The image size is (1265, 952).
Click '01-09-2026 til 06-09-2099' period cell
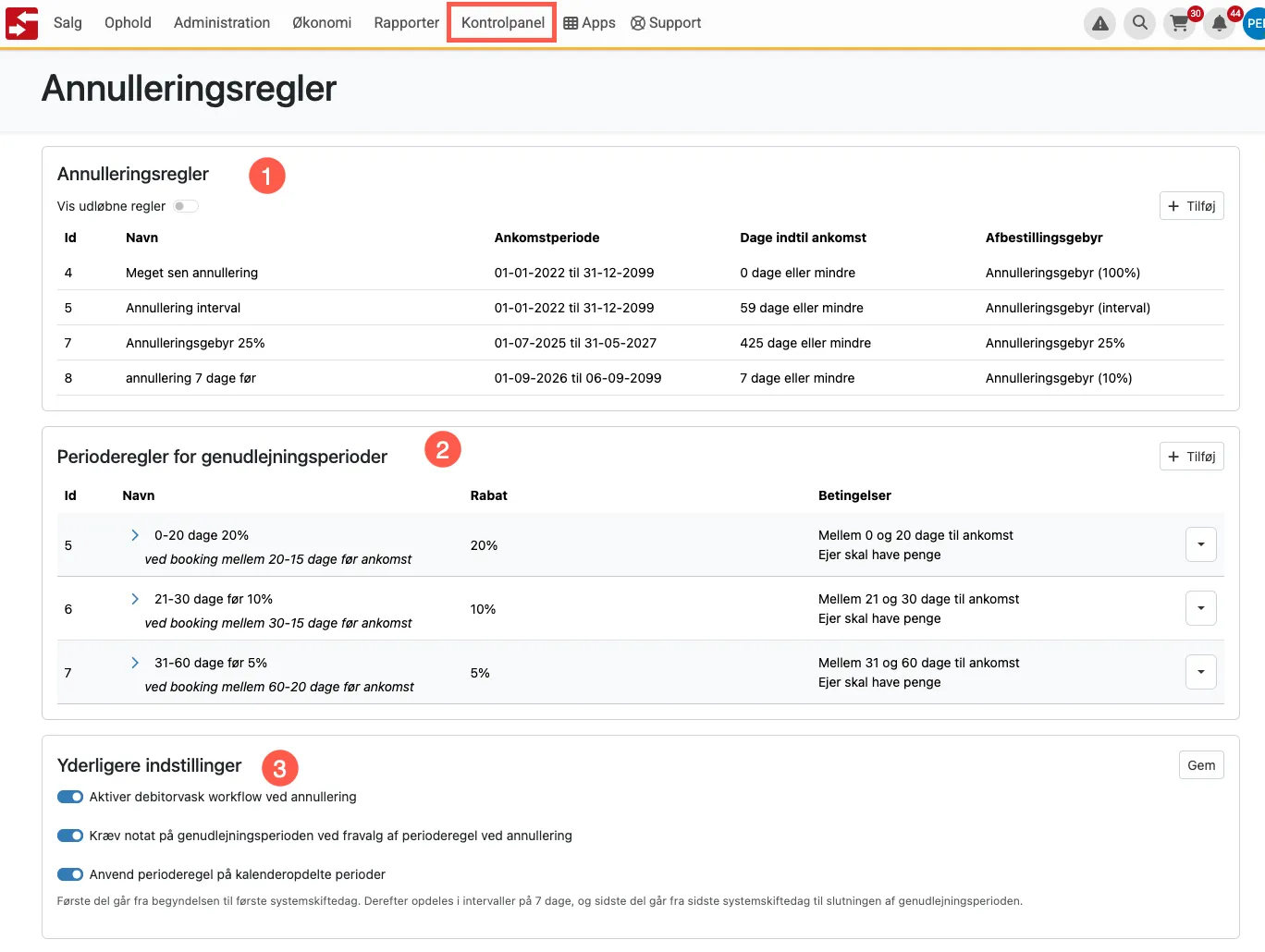[x=578, y=378]
